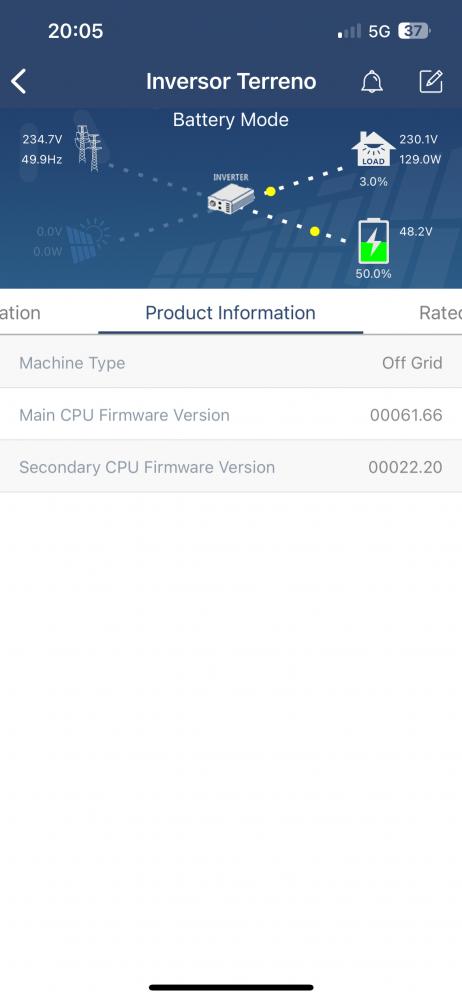Go to the previous tab ending in 'ation'
The height and width of the screenshot is (1000, 462).
pyautogui.click(x=20, y=313)
